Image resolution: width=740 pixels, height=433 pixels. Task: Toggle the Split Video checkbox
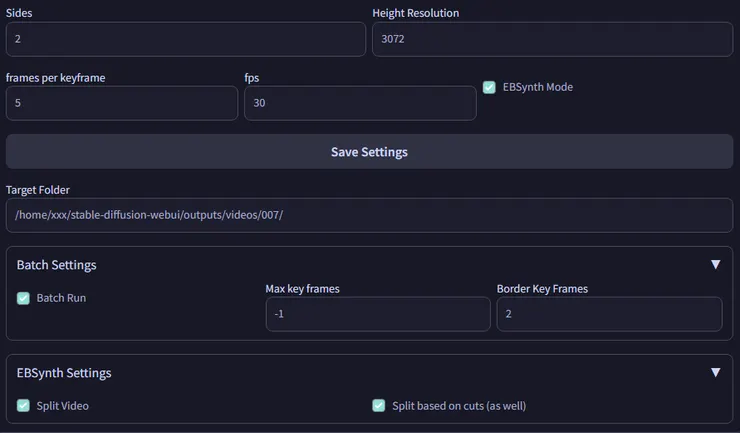point(23,405)
